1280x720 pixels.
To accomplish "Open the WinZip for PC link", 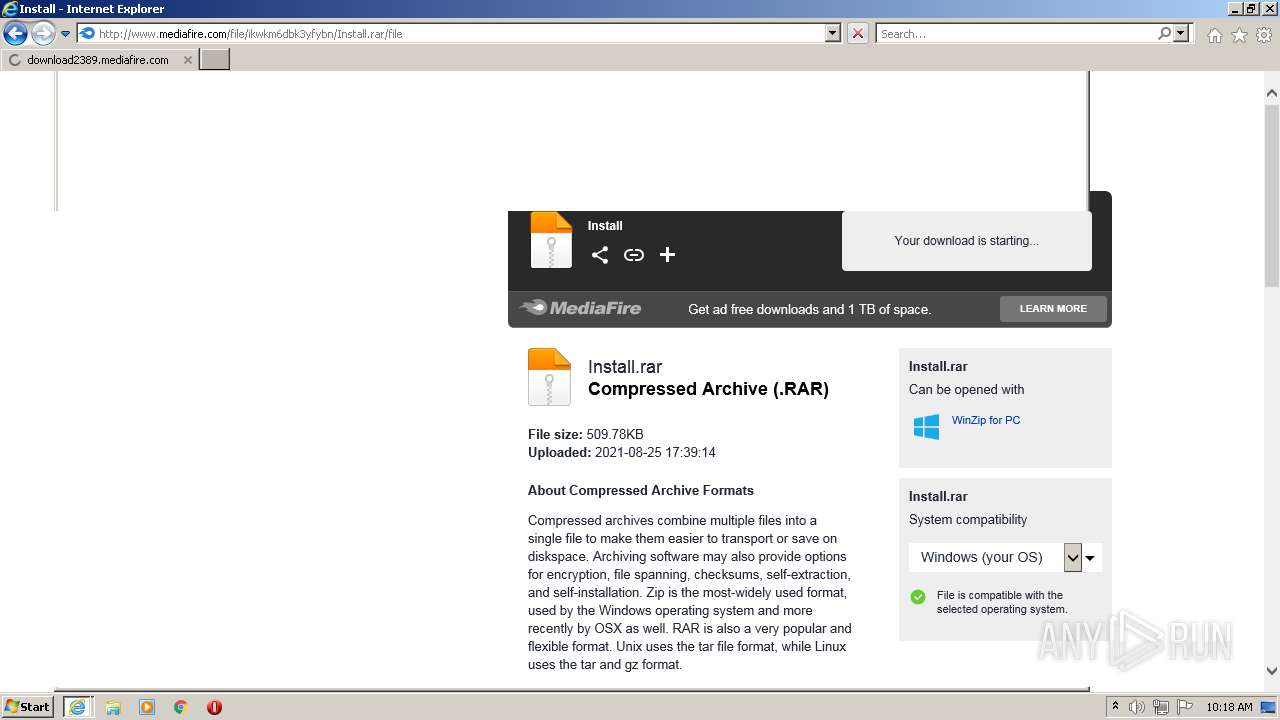I will [x=986, y=420].
